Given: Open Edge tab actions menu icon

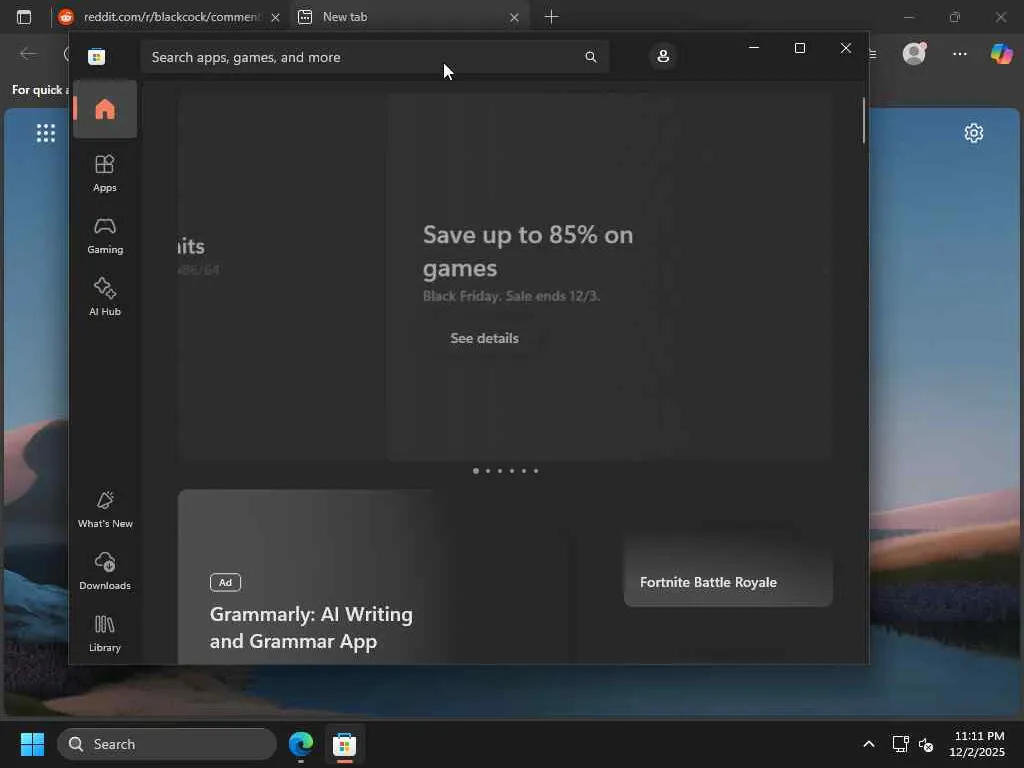Looking at the screenshot, I should 24,17.
